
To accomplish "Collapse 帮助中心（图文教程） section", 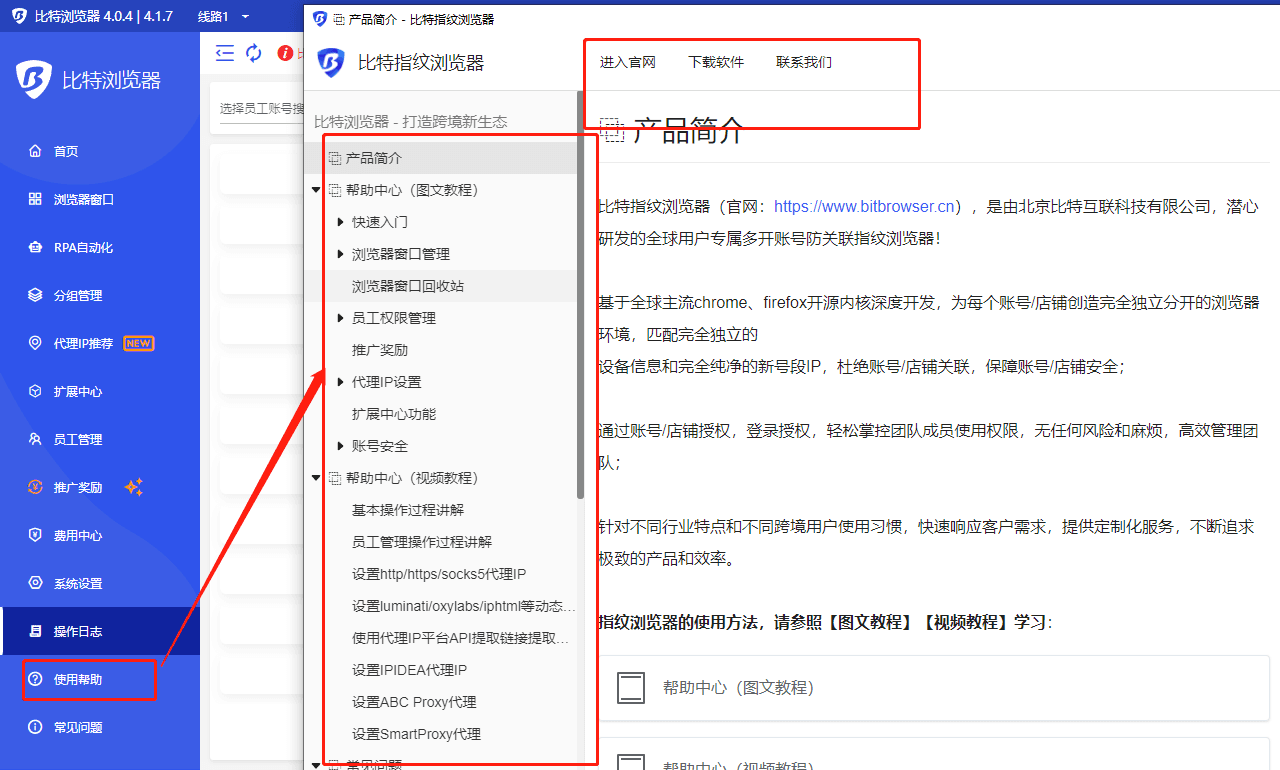I will pos(316,190).
